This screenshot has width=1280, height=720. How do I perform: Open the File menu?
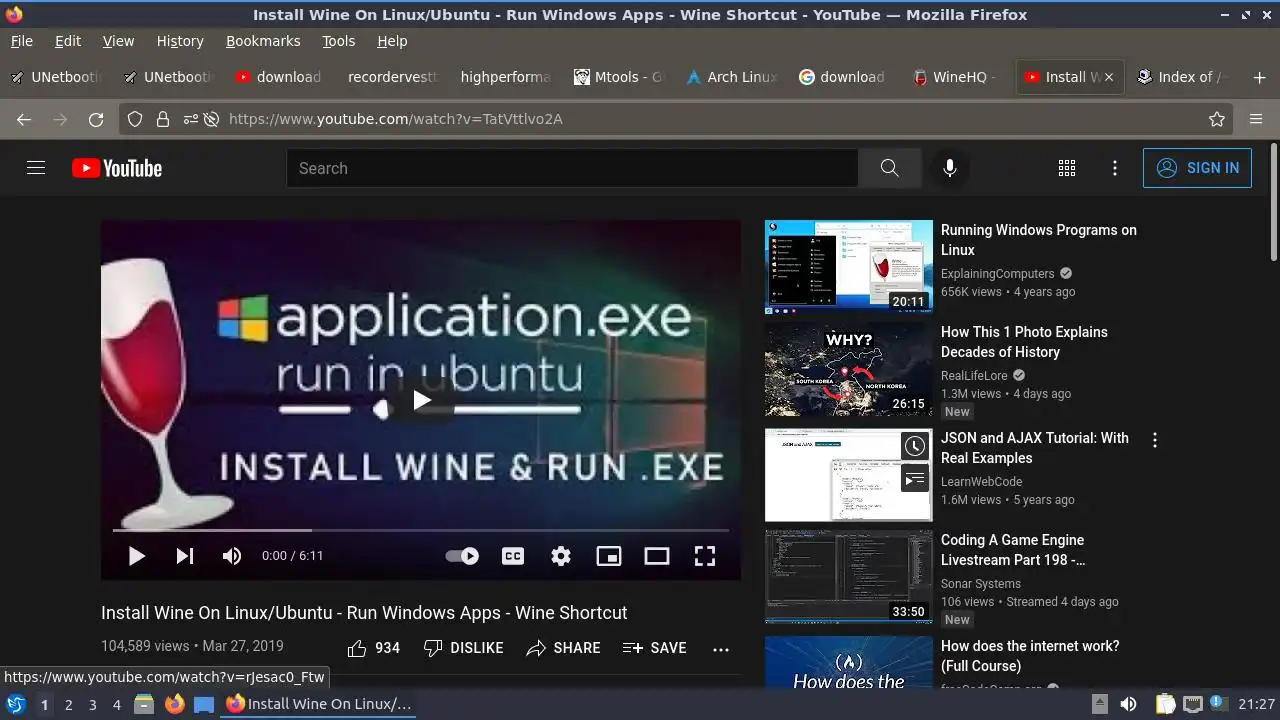pyautogui.click(x=21, y=41)
